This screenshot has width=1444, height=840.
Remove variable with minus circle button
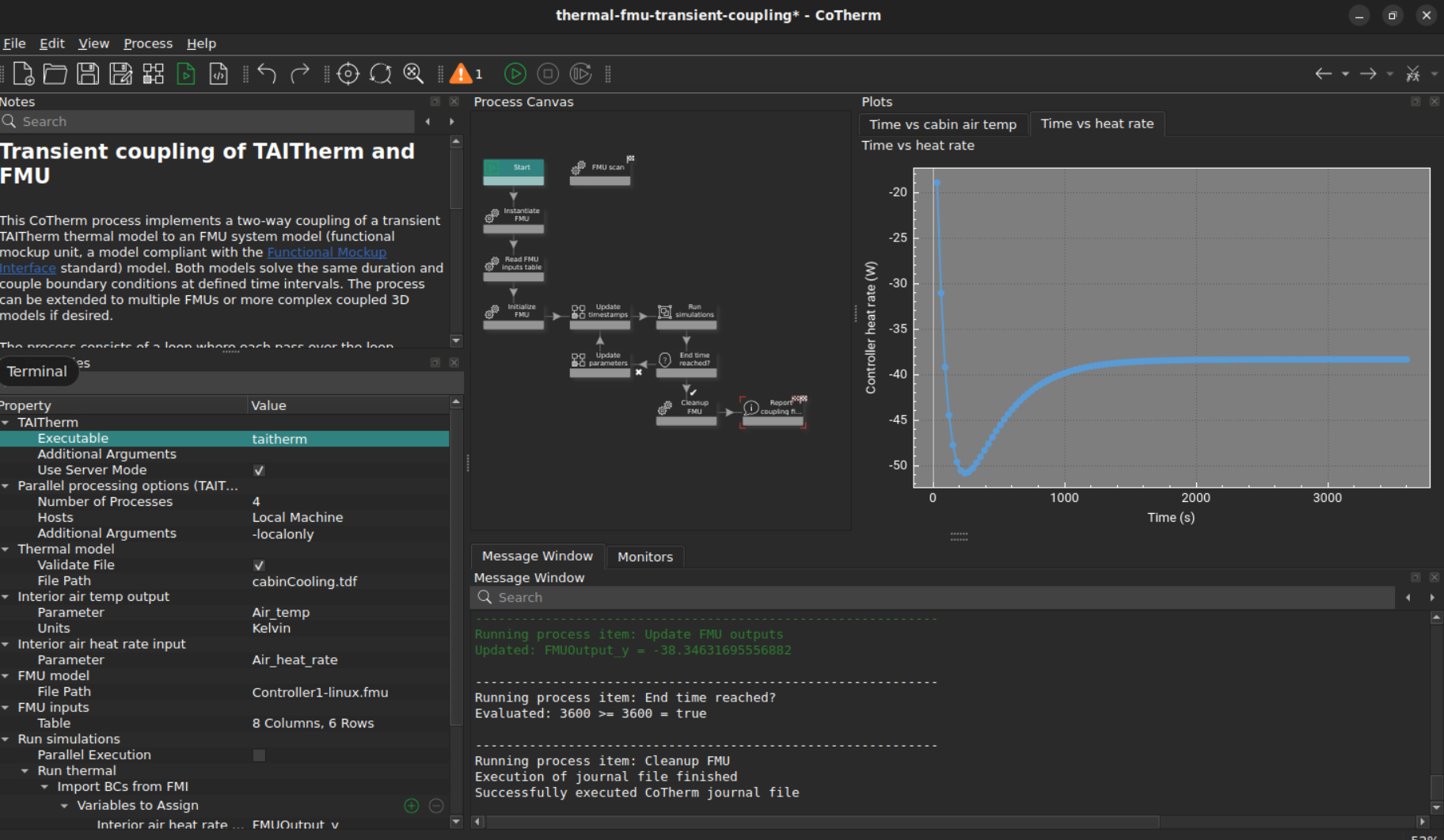436,806
